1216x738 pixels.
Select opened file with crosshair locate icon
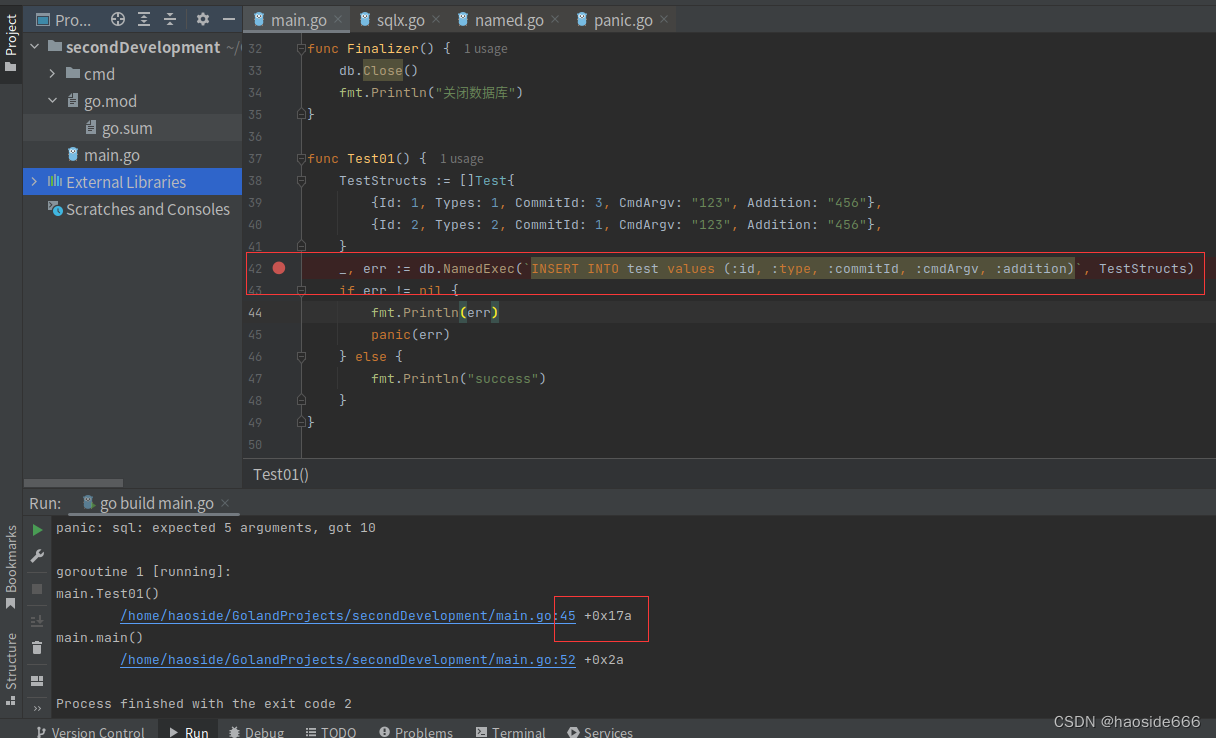(x=118, y=18)
